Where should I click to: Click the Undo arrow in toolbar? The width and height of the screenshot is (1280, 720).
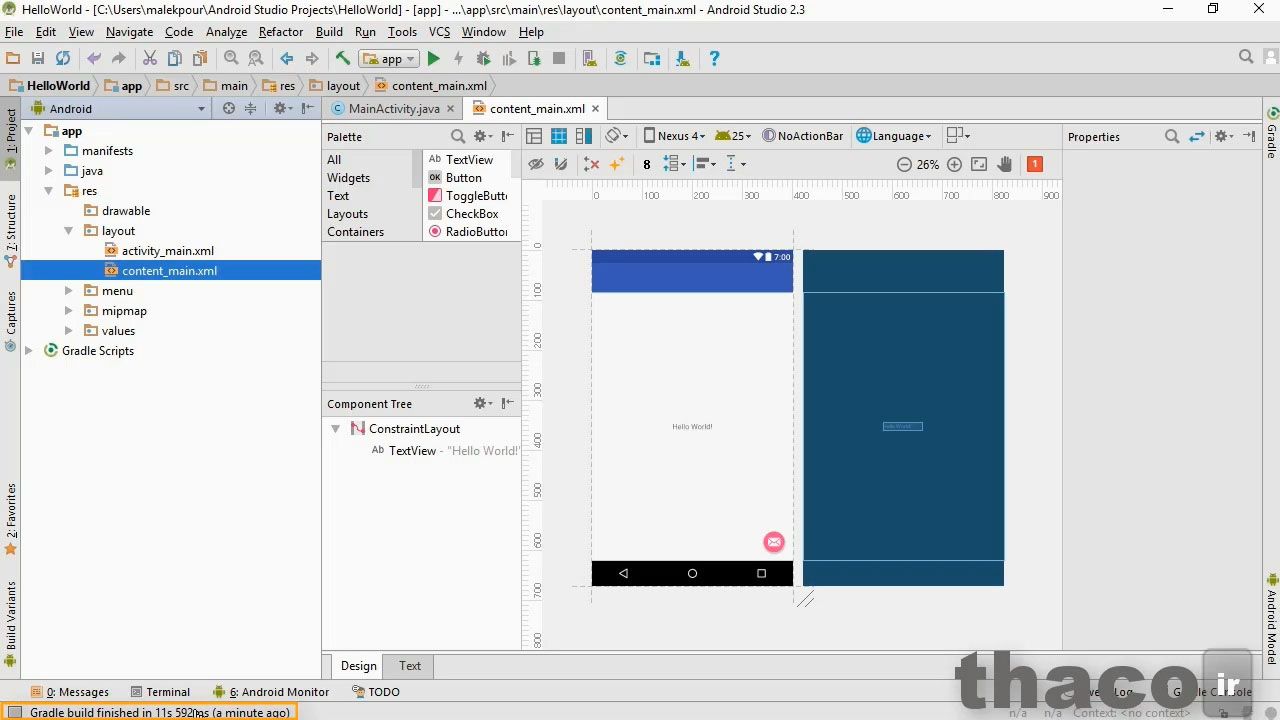click(x=94, y=59)
